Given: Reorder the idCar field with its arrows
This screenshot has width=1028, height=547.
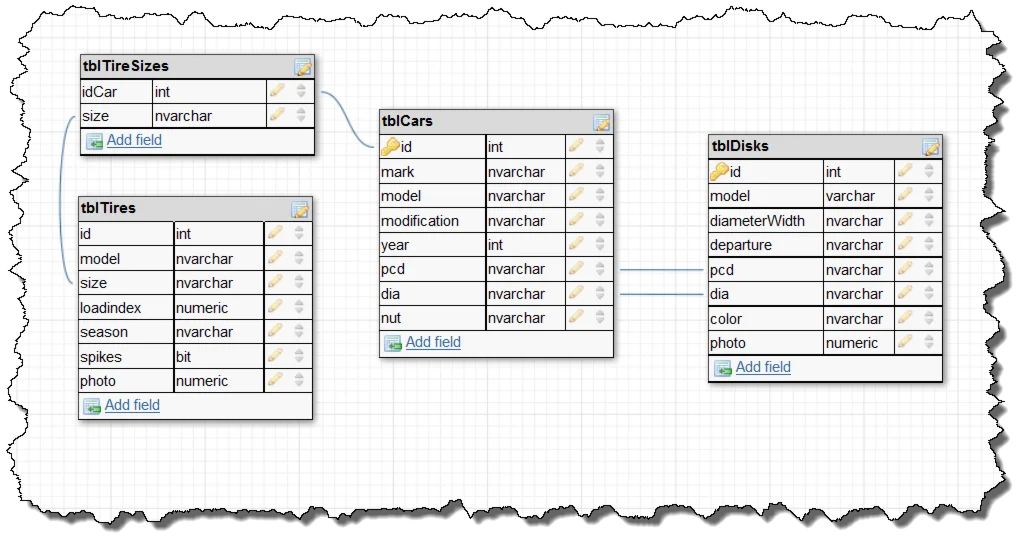Looking at the screenshot, I should click(x=301, y=91).
